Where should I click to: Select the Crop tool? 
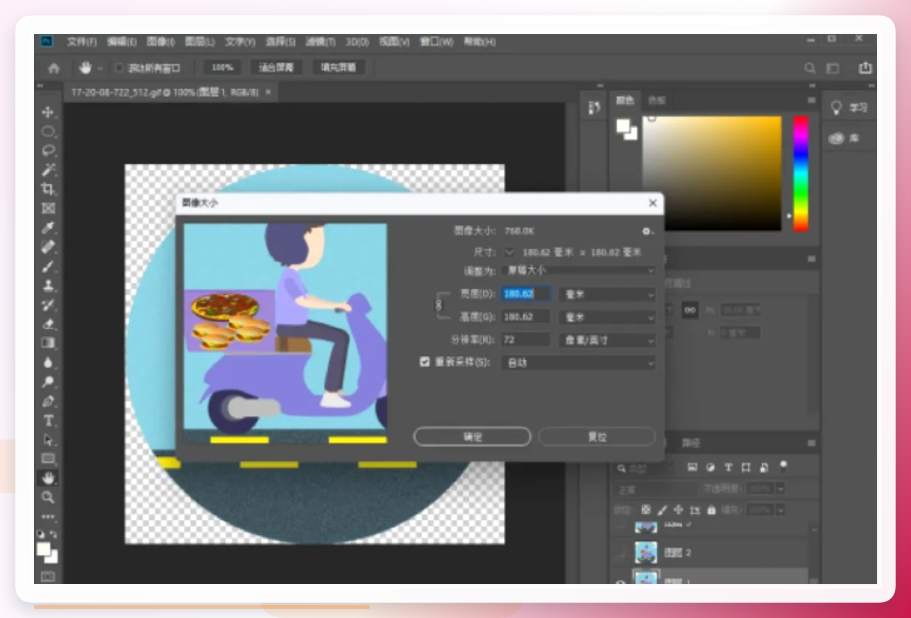pos(48,189)
